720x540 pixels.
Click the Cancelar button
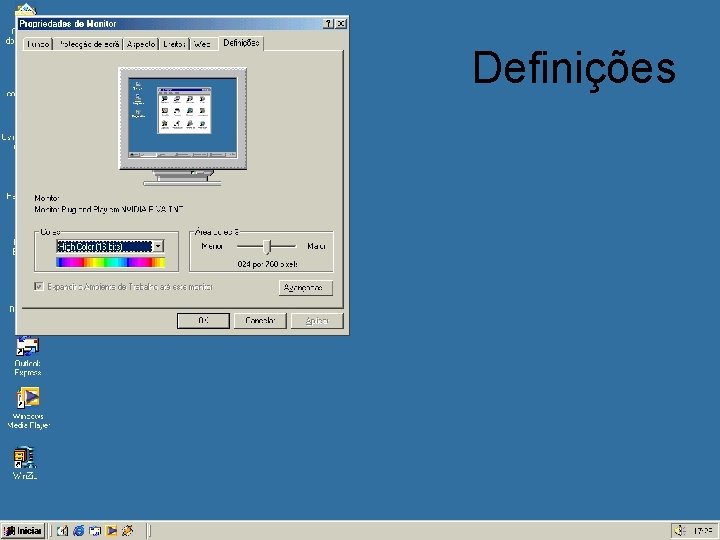click(x=260, y=321)
